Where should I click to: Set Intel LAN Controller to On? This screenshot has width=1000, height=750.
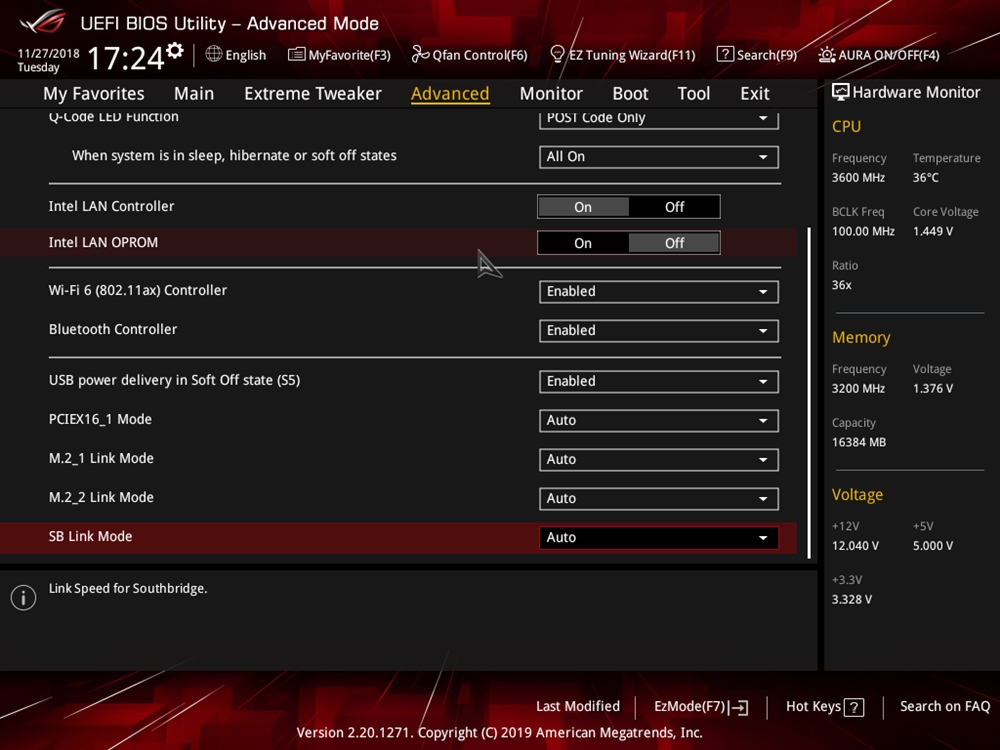[x=583, y=207]
